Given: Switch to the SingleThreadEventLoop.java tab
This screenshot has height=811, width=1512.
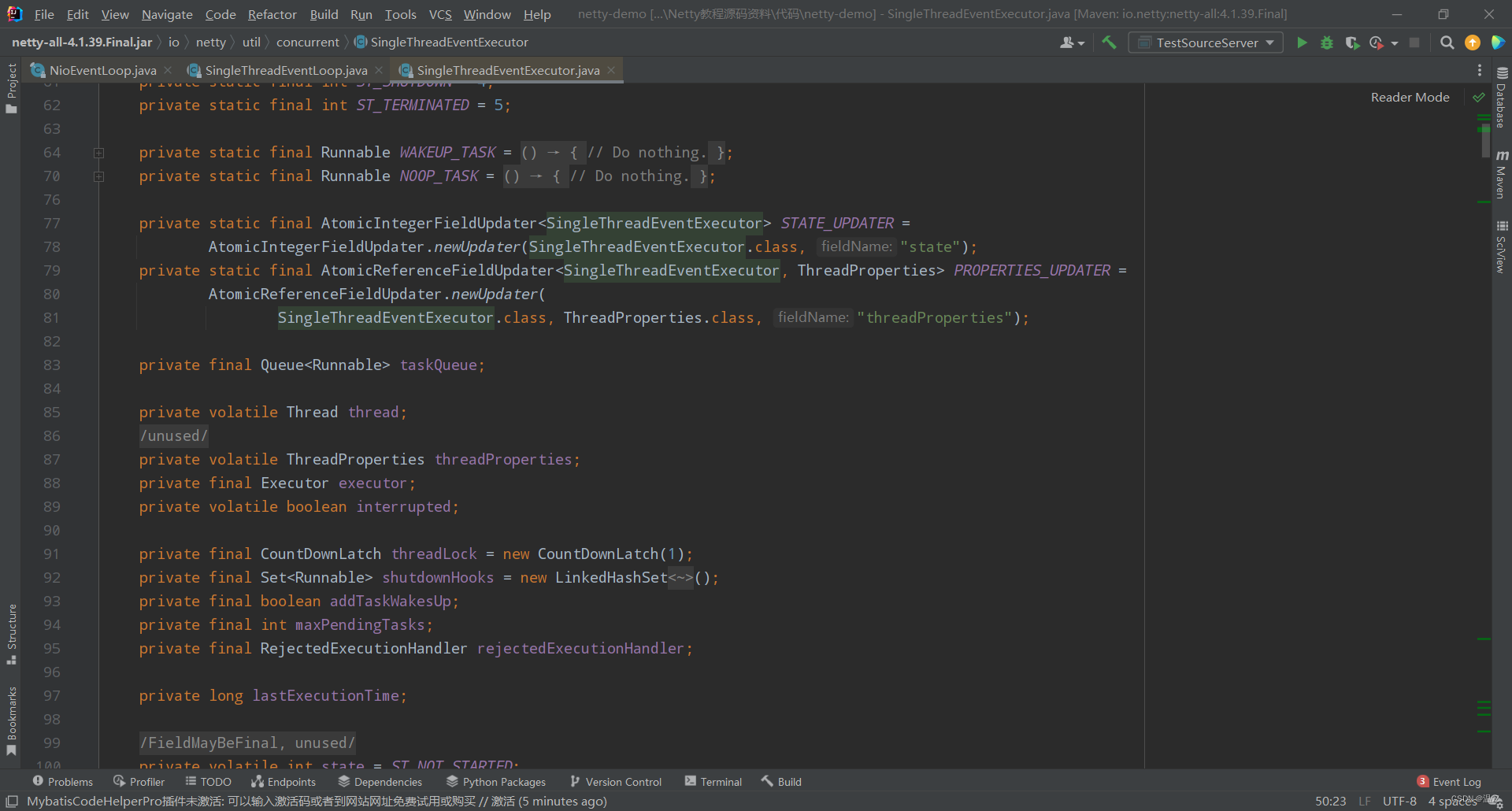Looking at the screenshot, I should point(286,70).
